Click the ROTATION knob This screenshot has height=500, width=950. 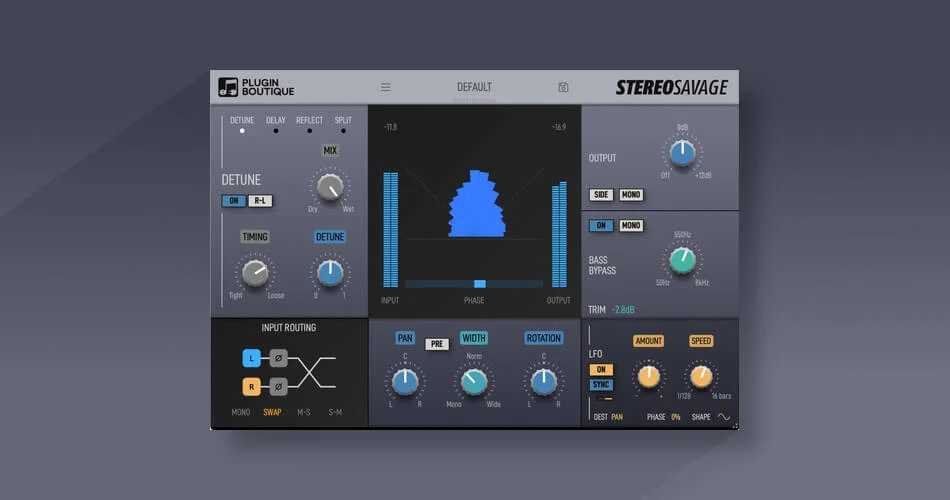coord(543,381)
